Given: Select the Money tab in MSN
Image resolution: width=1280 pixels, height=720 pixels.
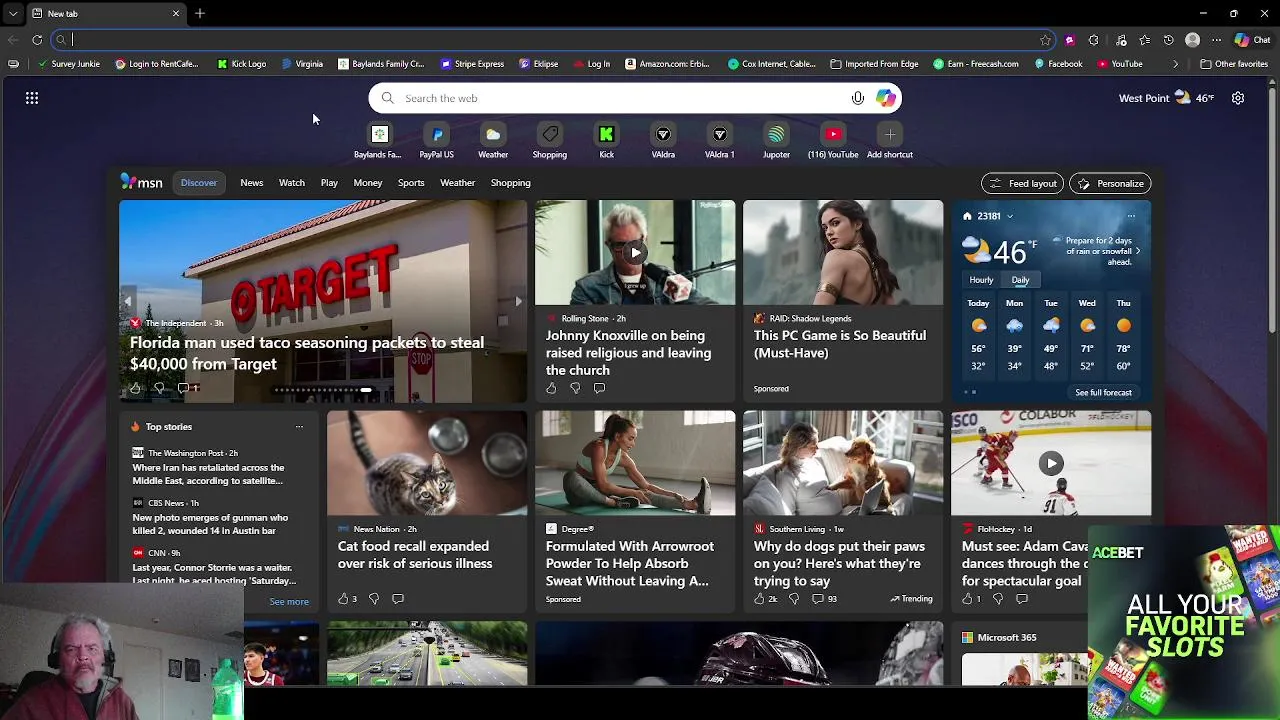Looking at the screenshot, I should 367,183.
